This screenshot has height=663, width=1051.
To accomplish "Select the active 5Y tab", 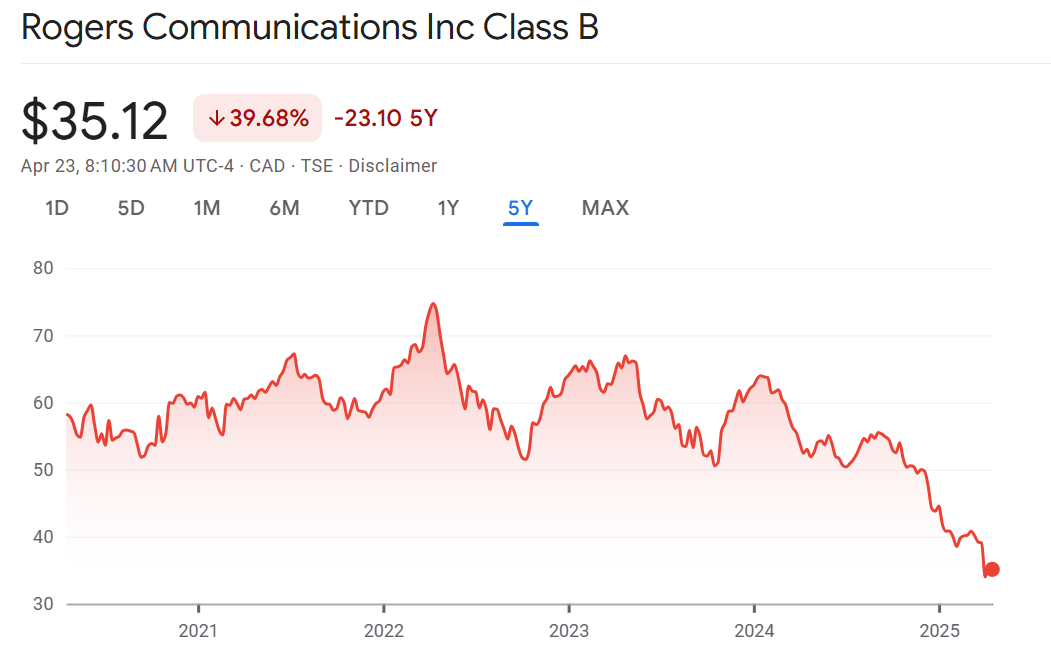I will click(x=521, y=208).
